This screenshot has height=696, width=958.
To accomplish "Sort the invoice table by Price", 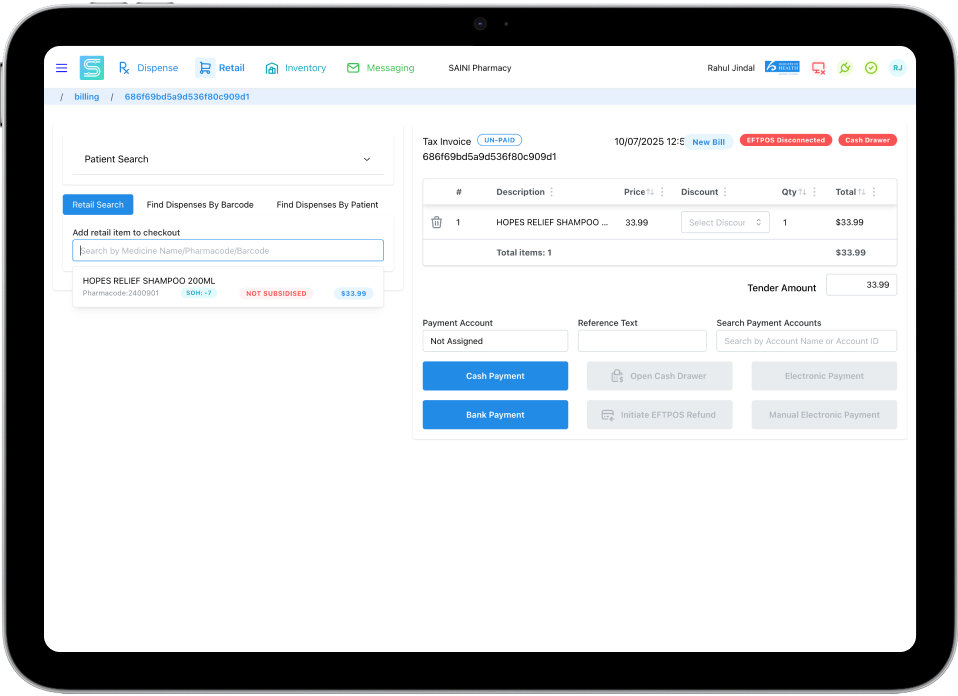I will [x=650, y=192].
